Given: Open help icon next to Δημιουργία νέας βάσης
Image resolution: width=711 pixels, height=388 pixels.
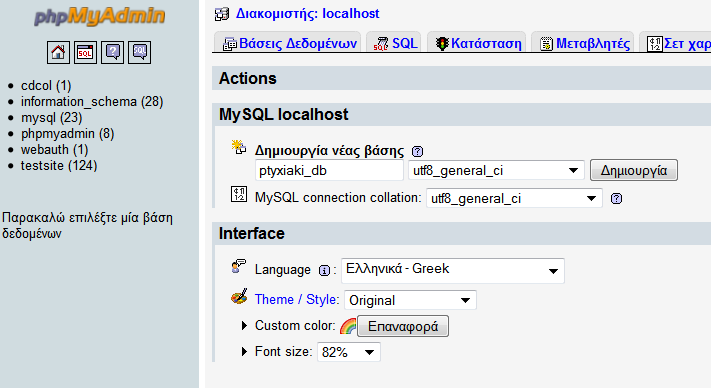Looking at the screenshot, I should click(x=417, y=151).
